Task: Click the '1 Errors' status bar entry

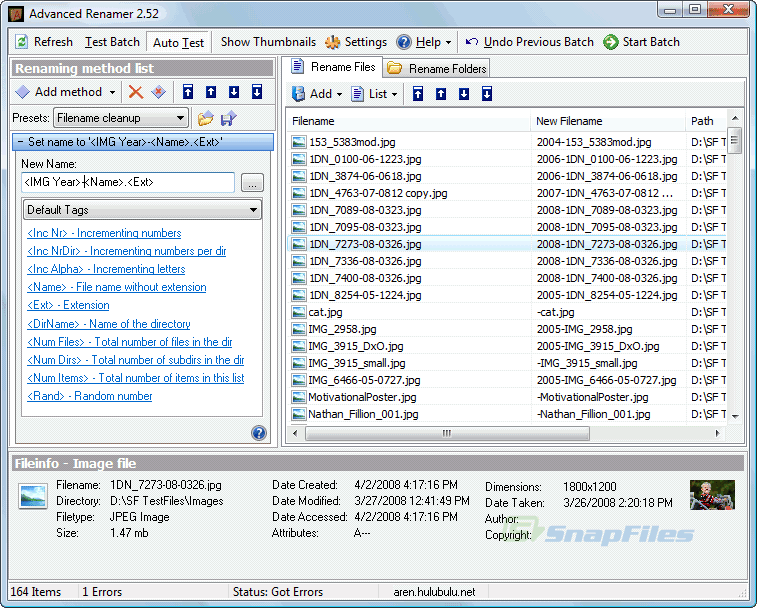Action: pyautogui.click(x=102, y=592)
